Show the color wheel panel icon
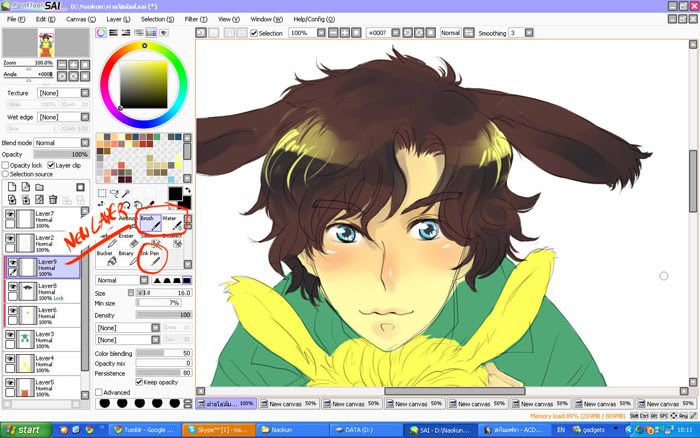Image resolution: width=700 pixels, height=438 pixels. [101, 33]
